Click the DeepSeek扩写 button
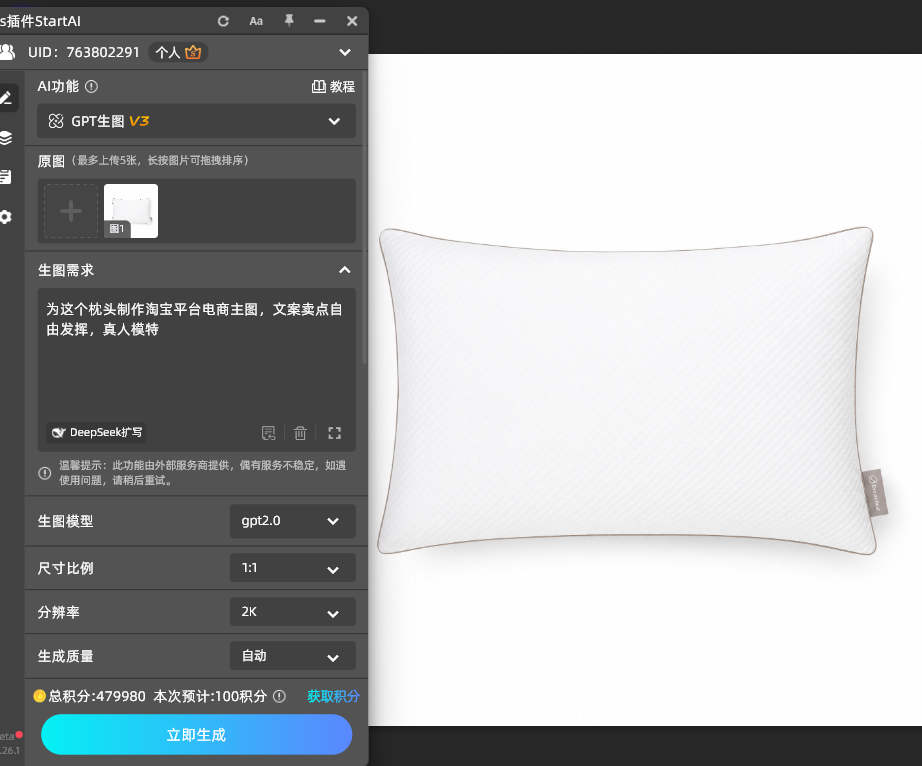The image size is (922, 766). pos(96,433)
